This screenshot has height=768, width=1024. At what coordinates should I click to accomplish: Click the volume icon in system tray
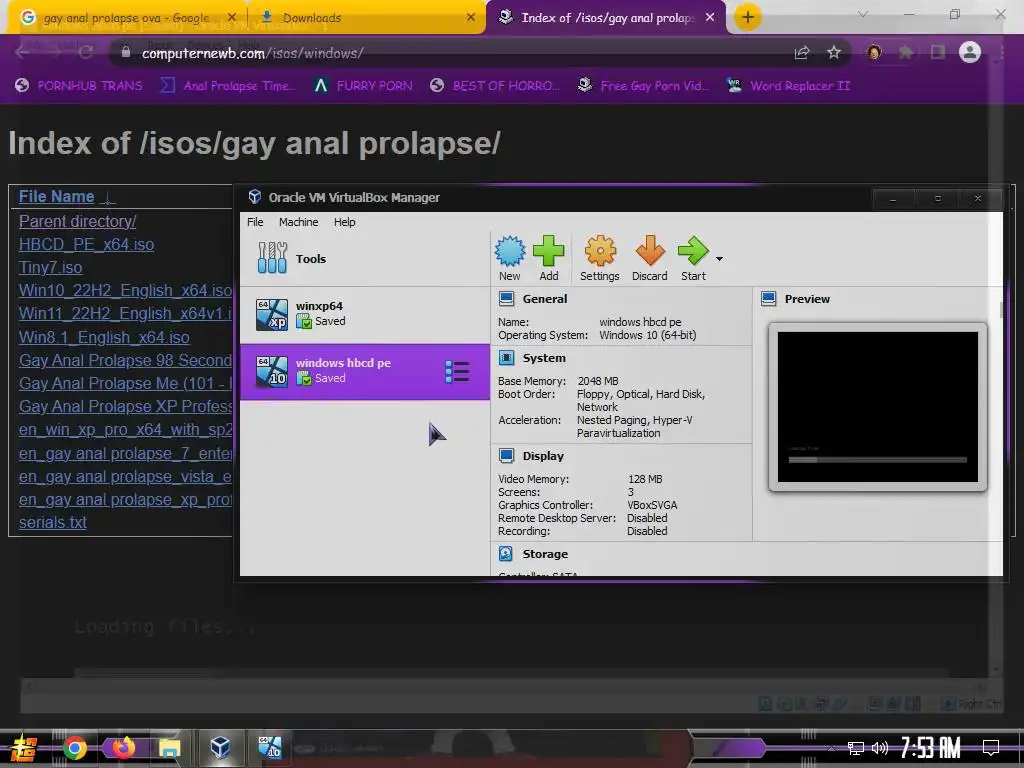pyautogui.click(x=880, y=748)
